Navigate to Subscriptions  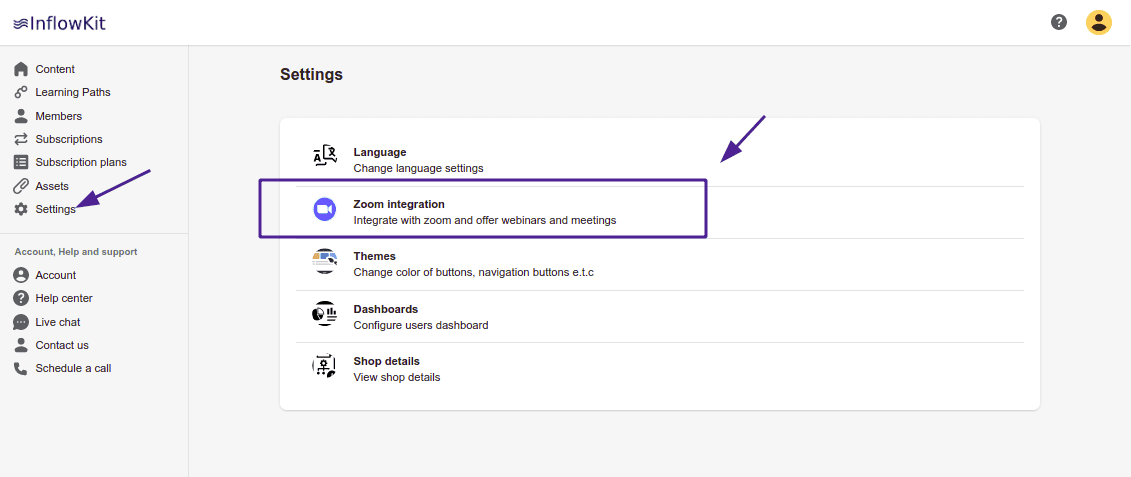coord(68,139)
